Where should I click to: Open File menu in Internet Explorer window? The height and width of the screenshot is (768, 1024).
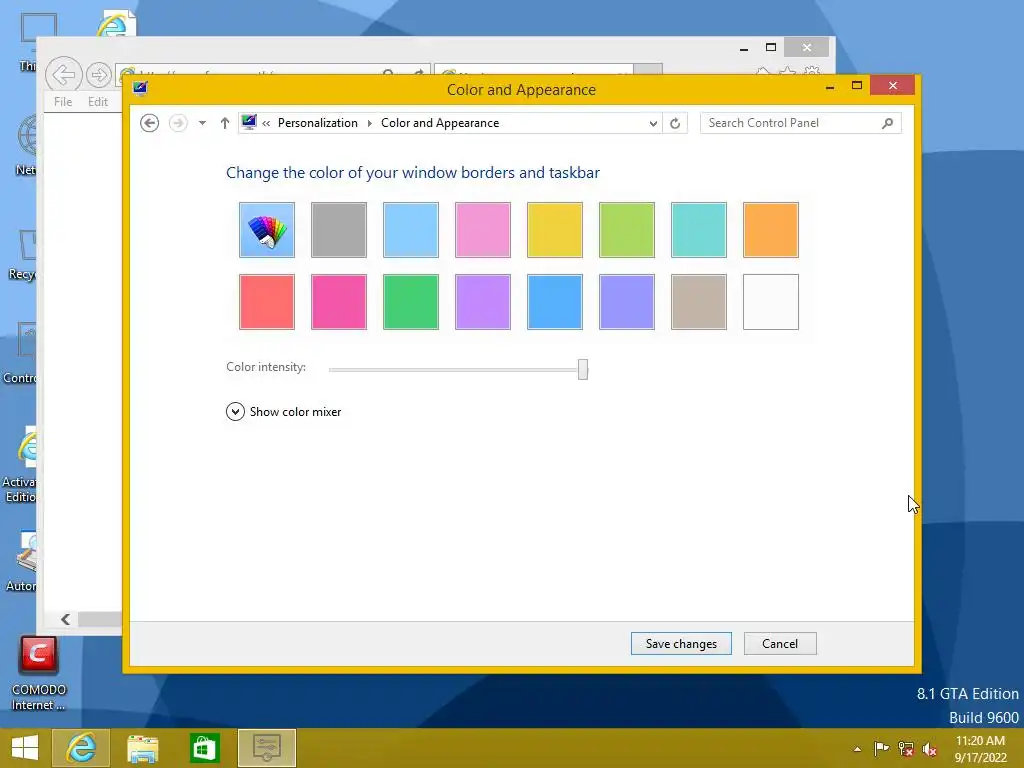tap(63, 101)
